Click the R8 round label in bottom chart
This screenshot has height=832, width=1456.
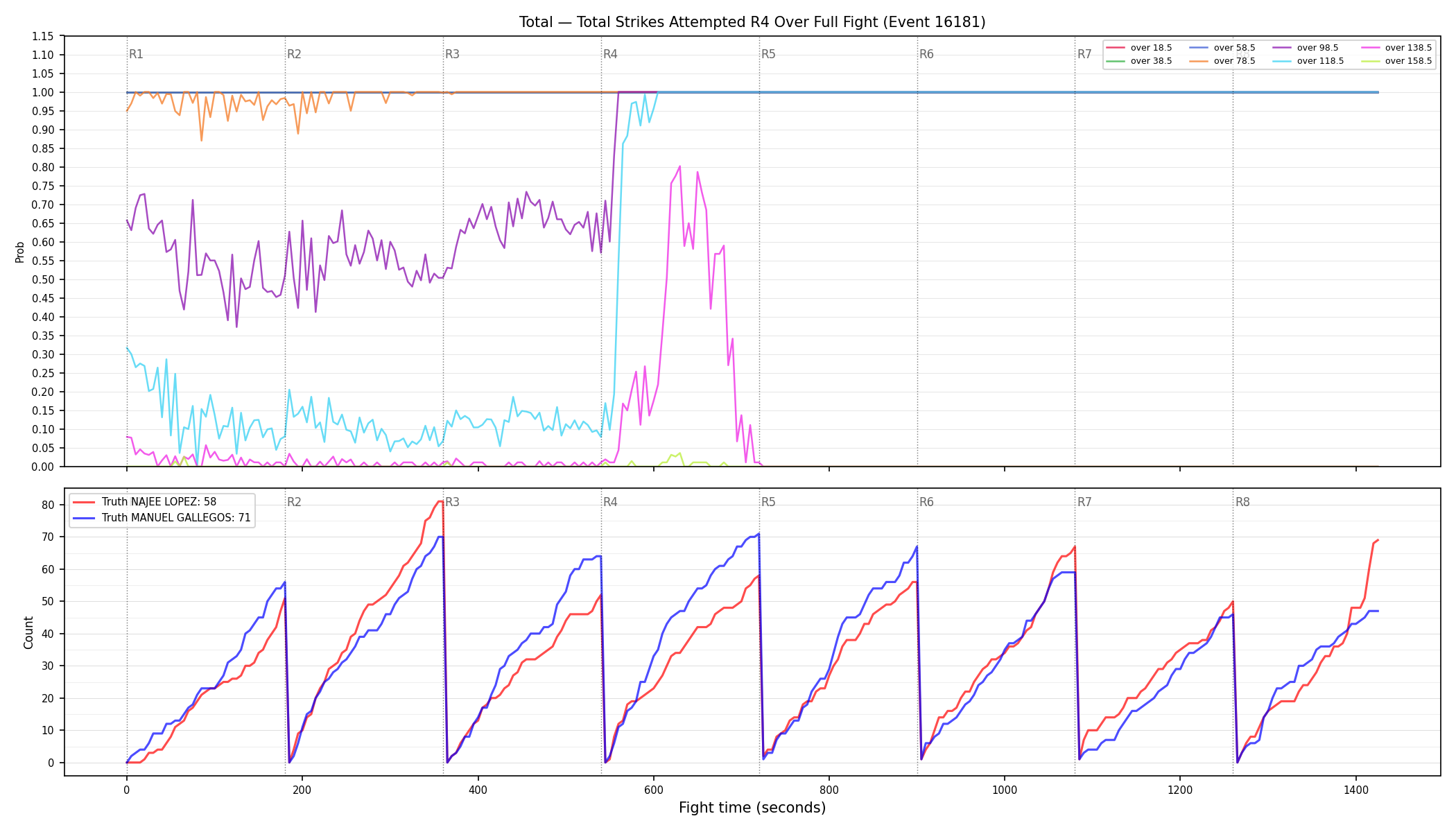tap(1242, 502)
